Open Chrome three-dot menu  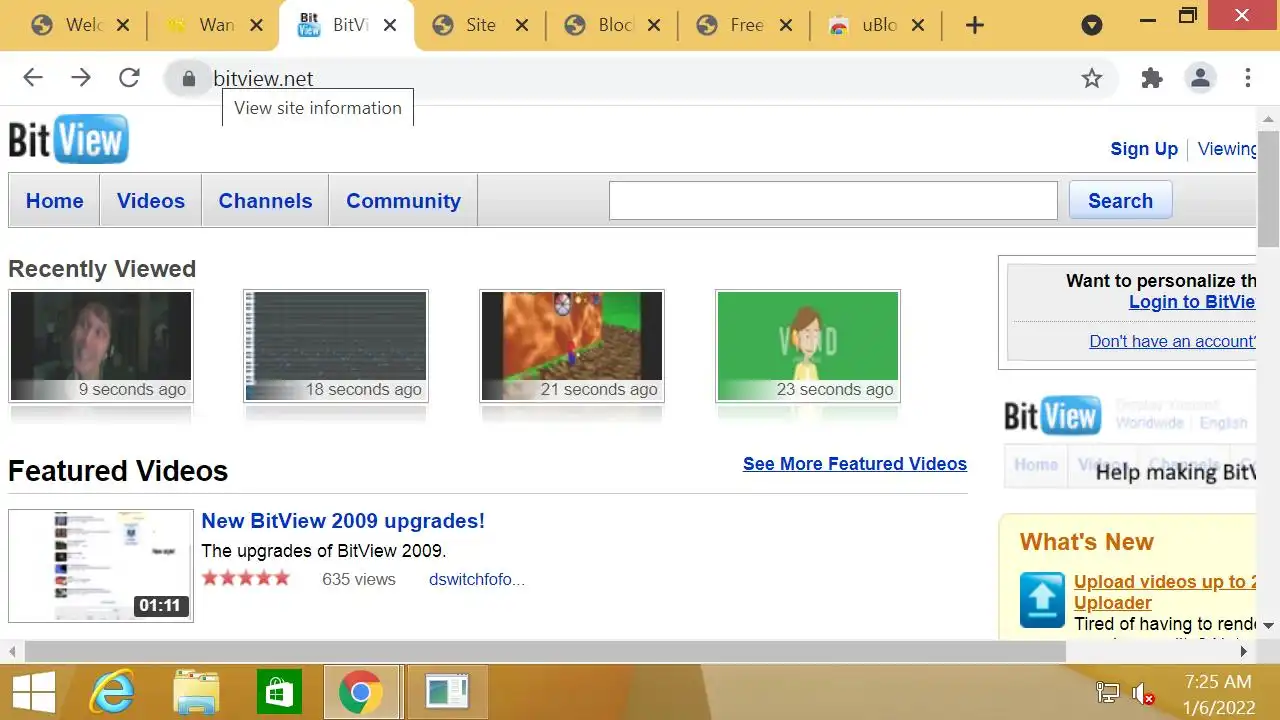pyautogui.click(x=1248, y=78)
